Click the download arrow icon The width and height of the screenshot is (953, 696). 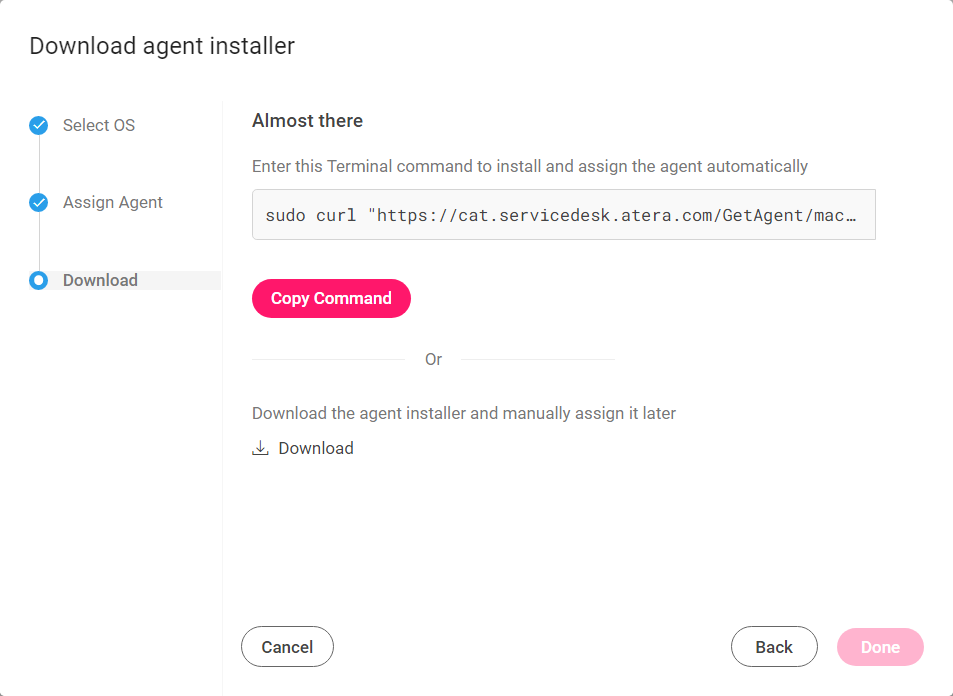pos(260,448)
